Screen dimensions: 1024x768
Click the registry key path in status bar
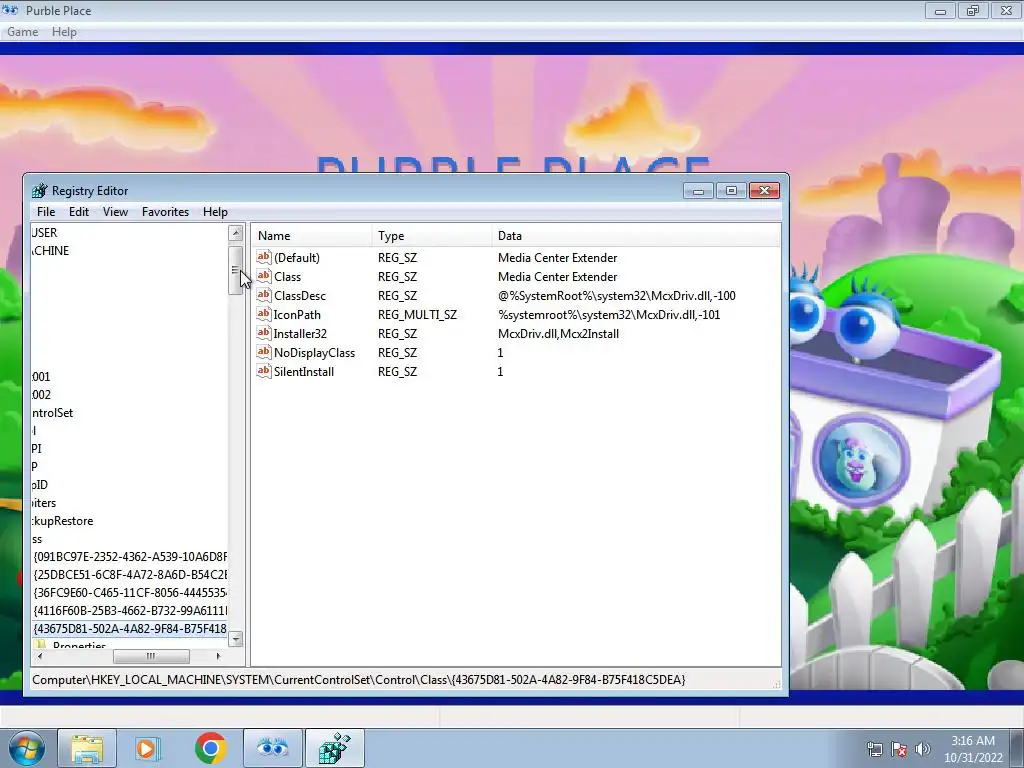(x=359, y=679)
